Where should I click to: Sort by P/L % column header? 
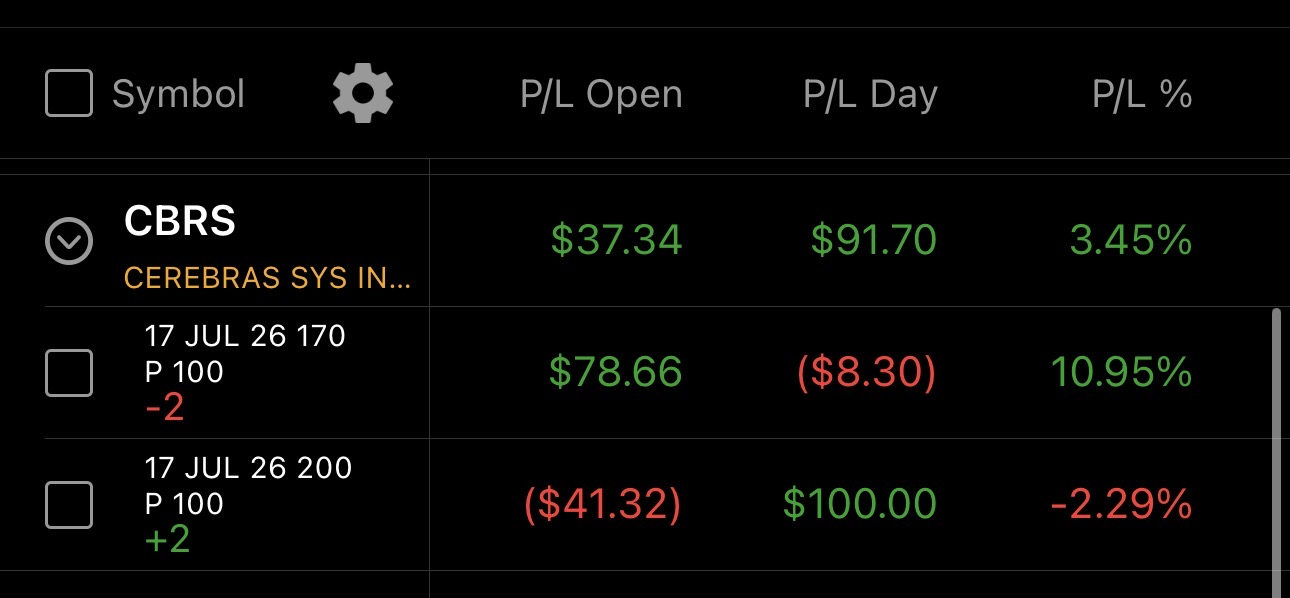click(1142, 94)
